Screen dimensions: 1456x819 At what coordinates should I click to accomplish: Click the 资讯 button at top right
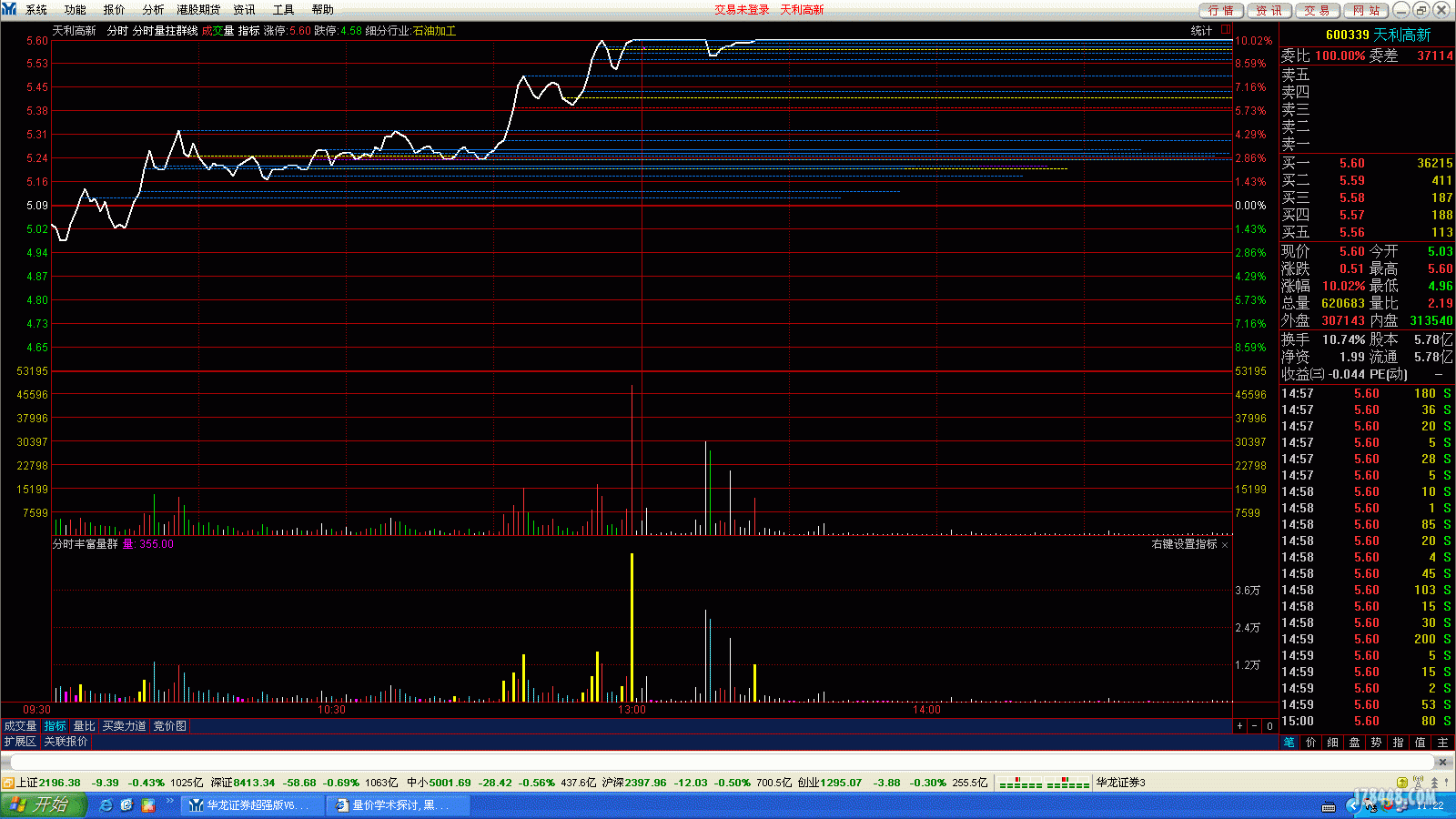tap(1269, 10)
